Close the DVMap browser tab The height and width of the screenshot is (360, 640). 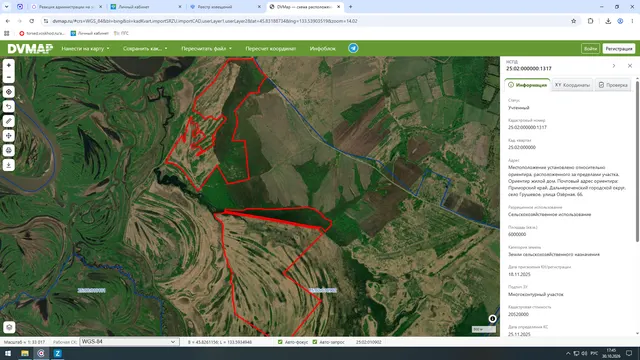point(338,7)
